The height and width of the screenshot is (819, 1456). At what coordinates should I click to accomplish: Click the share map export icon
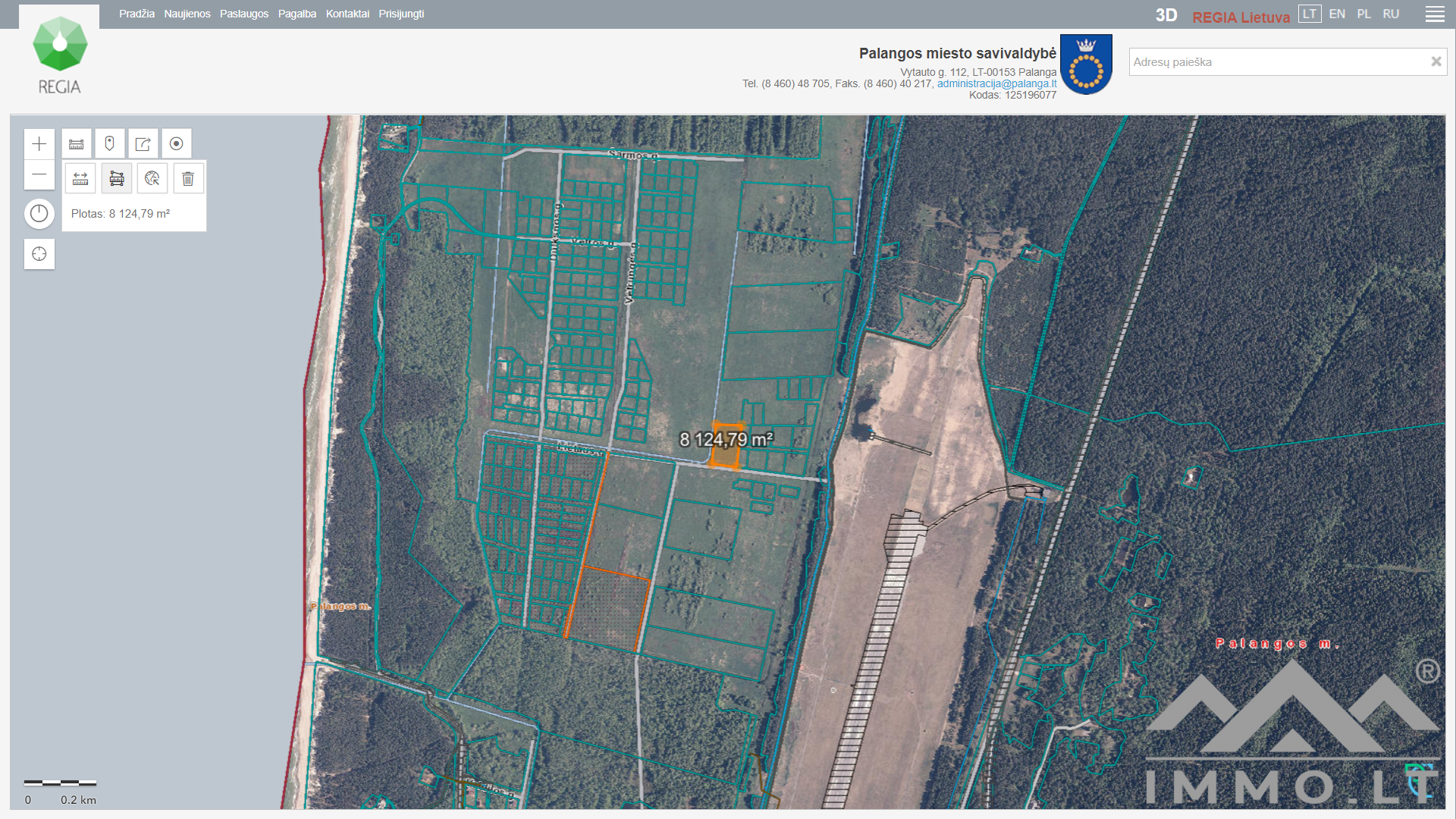(143, 144)
